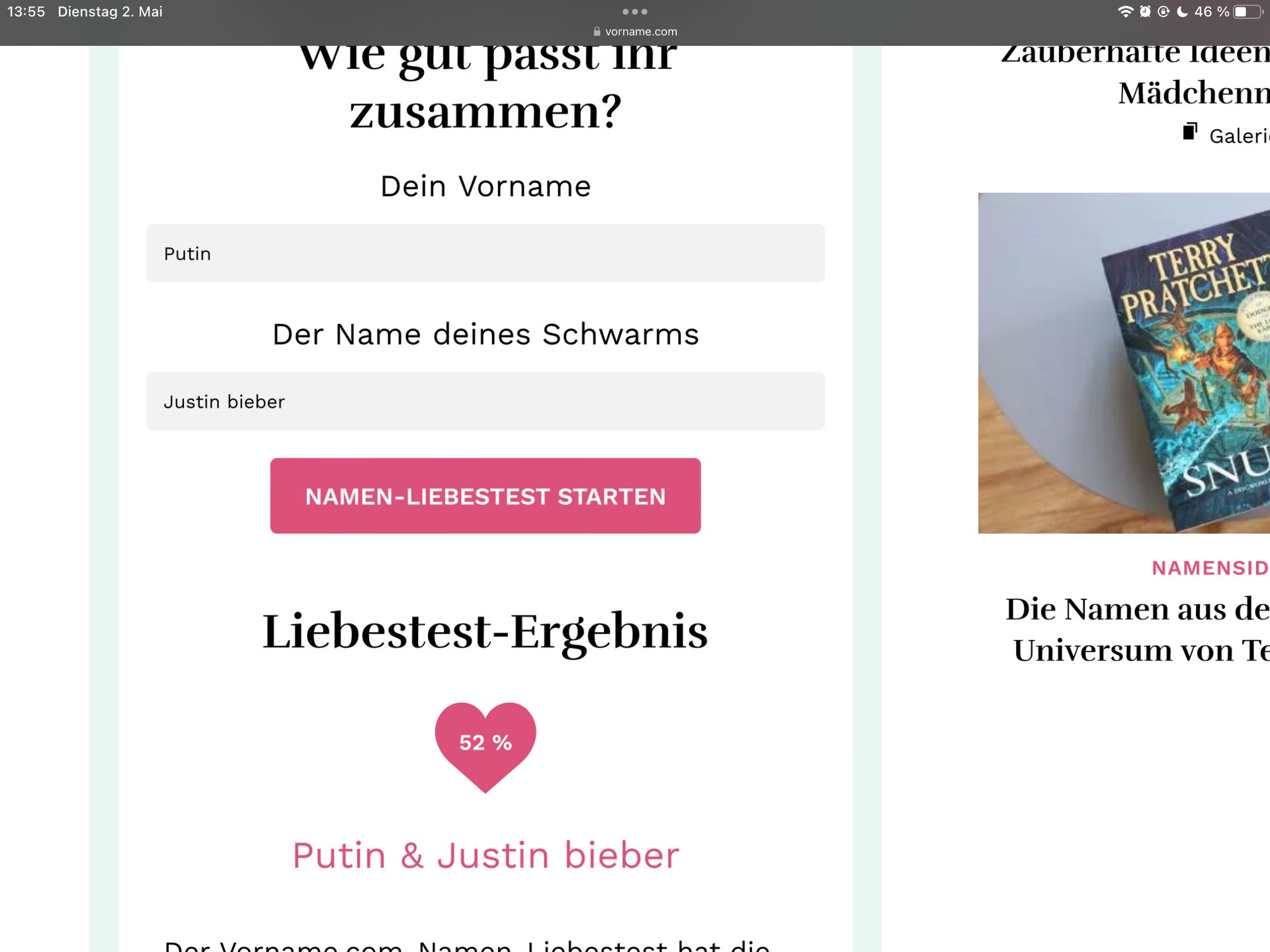Click the Dein Vorname field containing Putin
The image size is (1270, 952).
(485, 253)
